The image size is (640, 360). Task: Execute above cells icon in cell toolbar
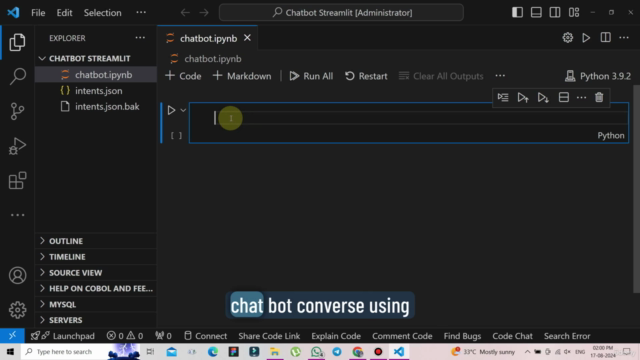coord(523,98)
